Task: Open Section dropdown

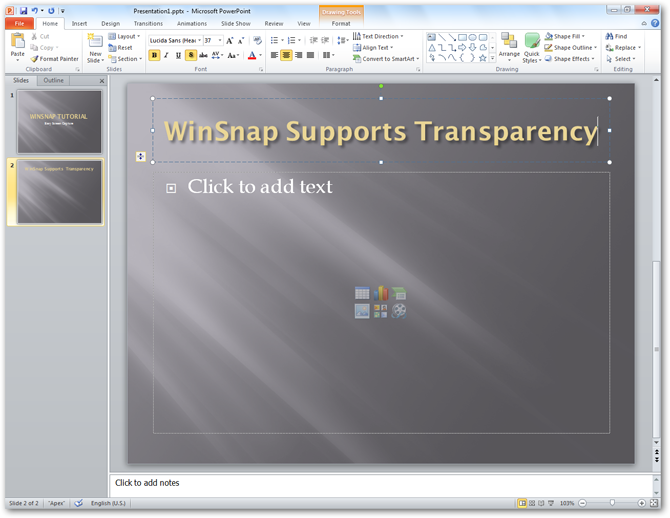Action: click(x=125, y=59)
